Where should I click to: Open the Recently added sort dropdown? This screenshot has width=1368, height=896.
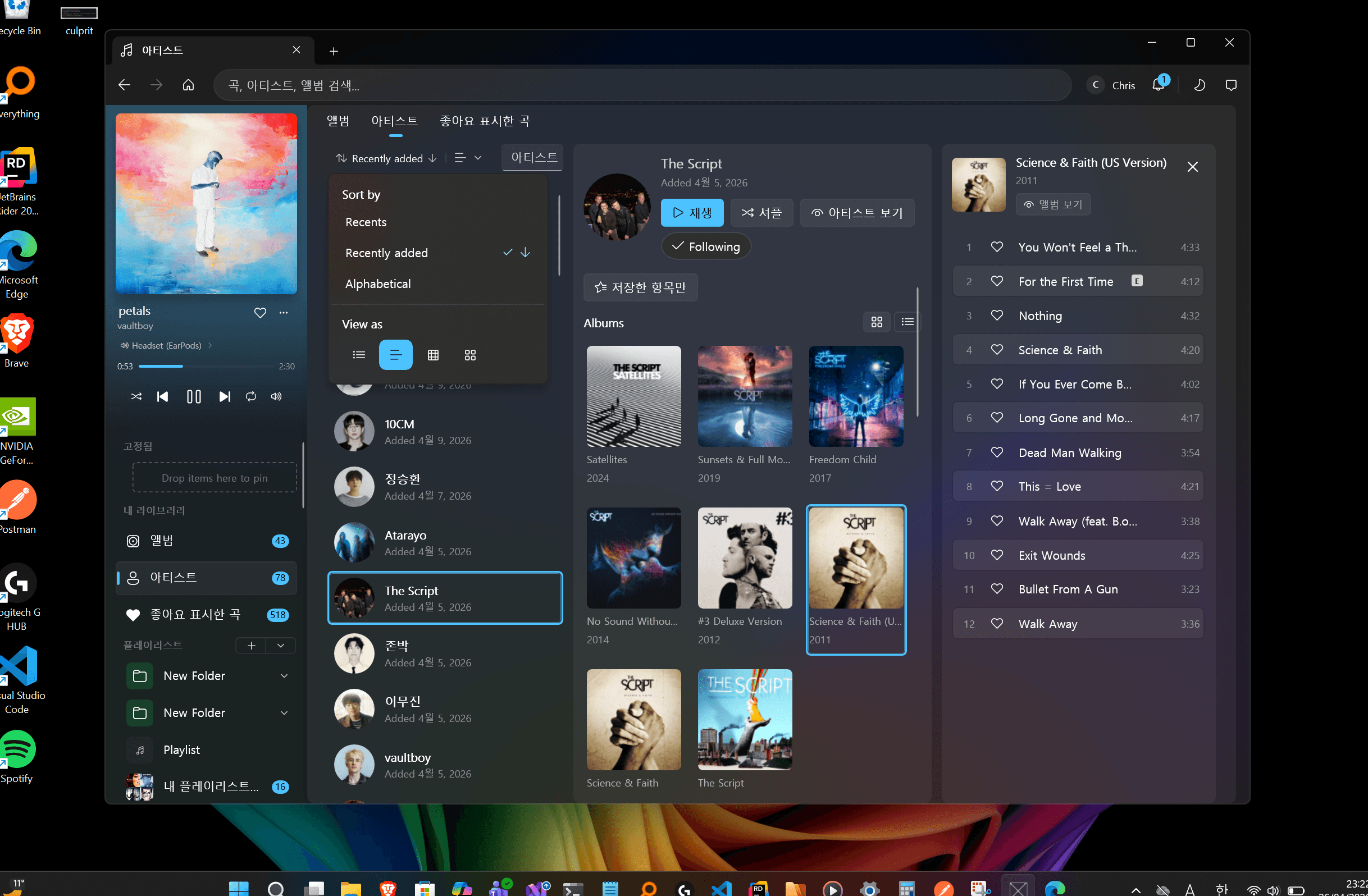pos(387,158)
